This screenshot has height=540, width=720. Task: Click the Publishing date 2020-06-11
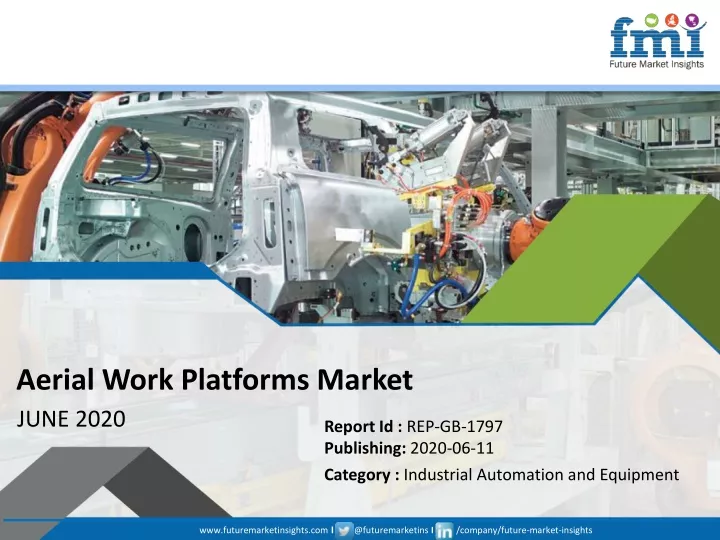[x=452, y=448]
